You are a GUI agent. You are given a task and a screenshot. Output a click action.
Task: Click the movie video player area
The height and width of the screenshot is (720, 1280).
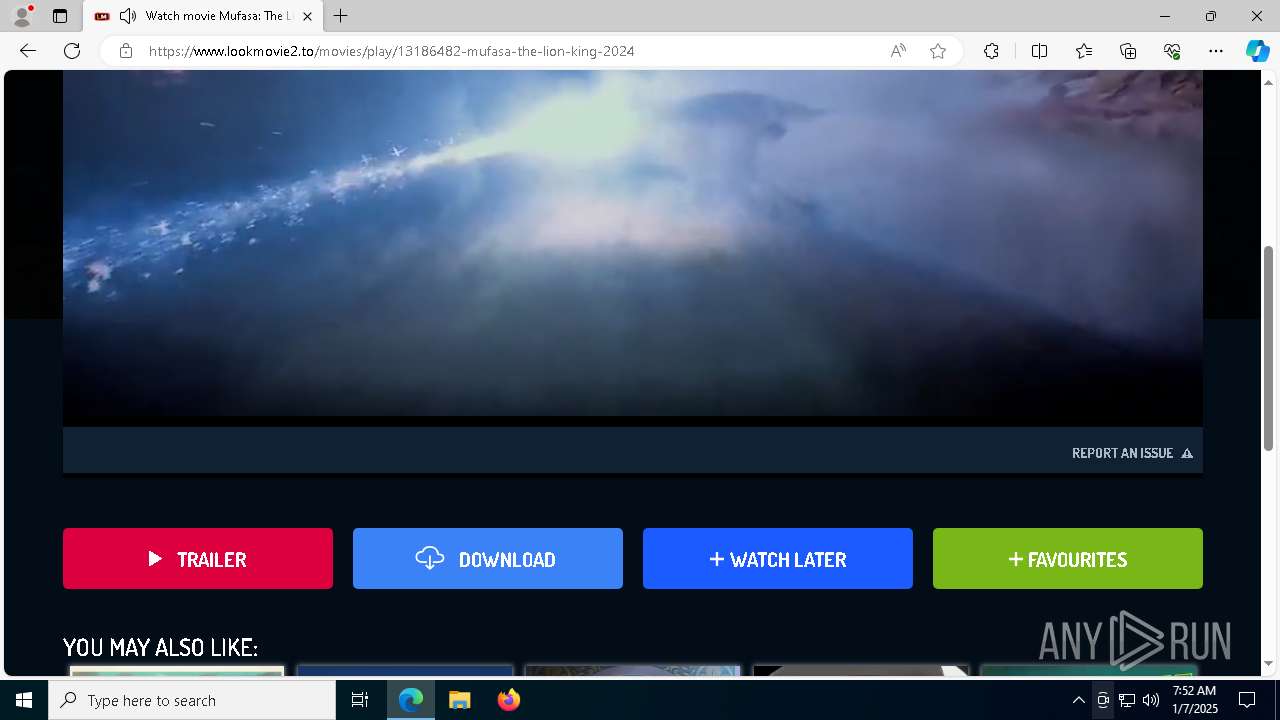pos(632,248)
